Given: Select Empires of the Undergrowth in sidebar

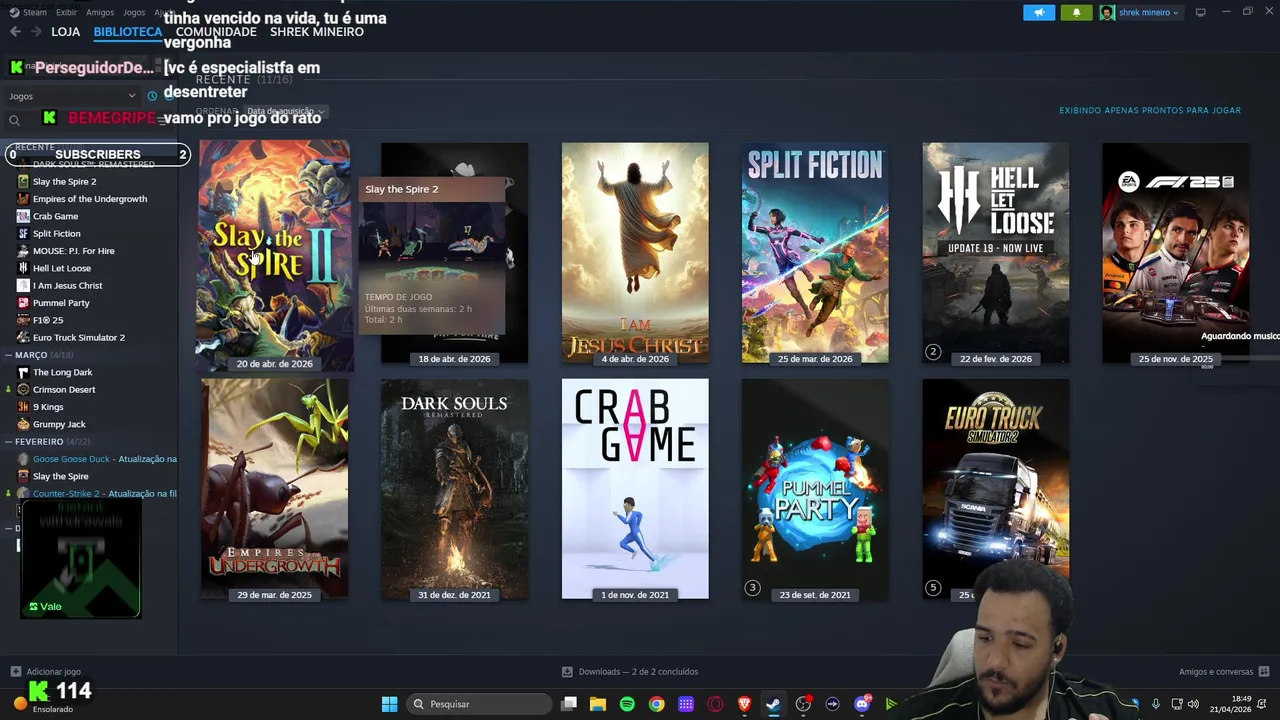Looking at the screenshot, I should coord(89,199).
